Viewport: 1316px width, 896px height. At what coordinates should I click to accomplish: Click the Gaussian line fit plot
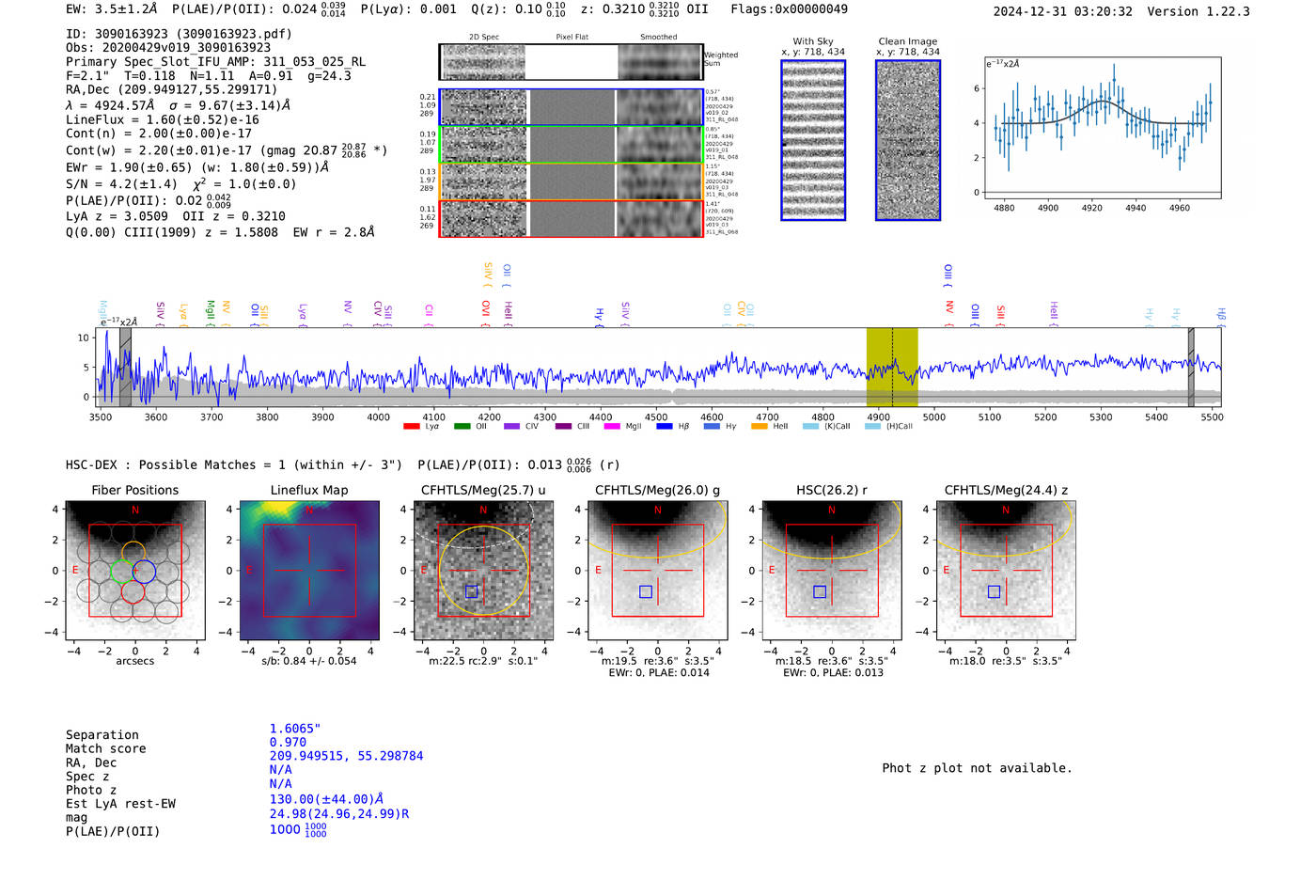click(x=1103, y=128)
